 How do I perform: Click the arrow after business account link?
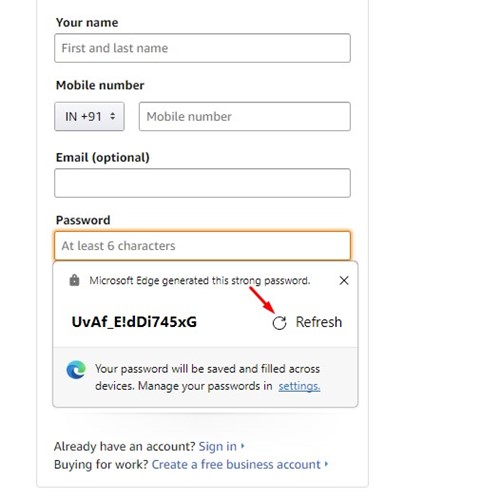coord(326,464)
